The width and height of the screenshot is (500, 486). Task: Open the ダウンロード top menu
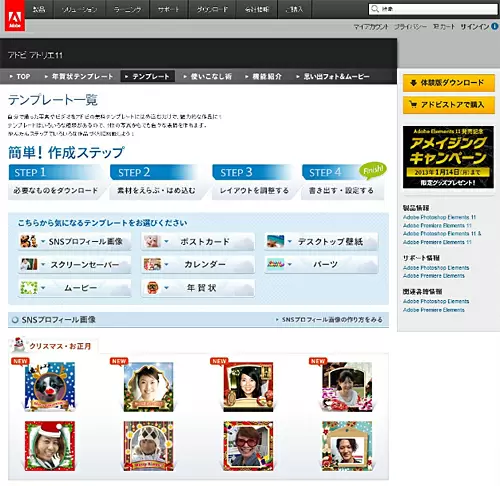(212, 9)
